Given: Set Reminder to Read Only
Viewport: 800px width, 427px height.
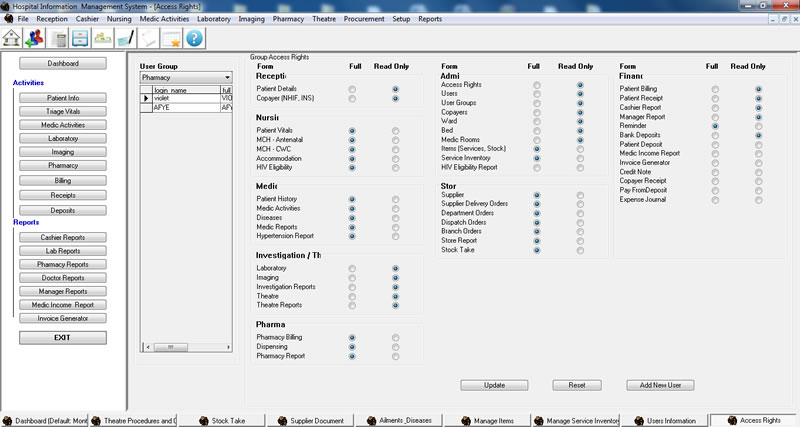Looking at the screenshot, I should 758,126.
